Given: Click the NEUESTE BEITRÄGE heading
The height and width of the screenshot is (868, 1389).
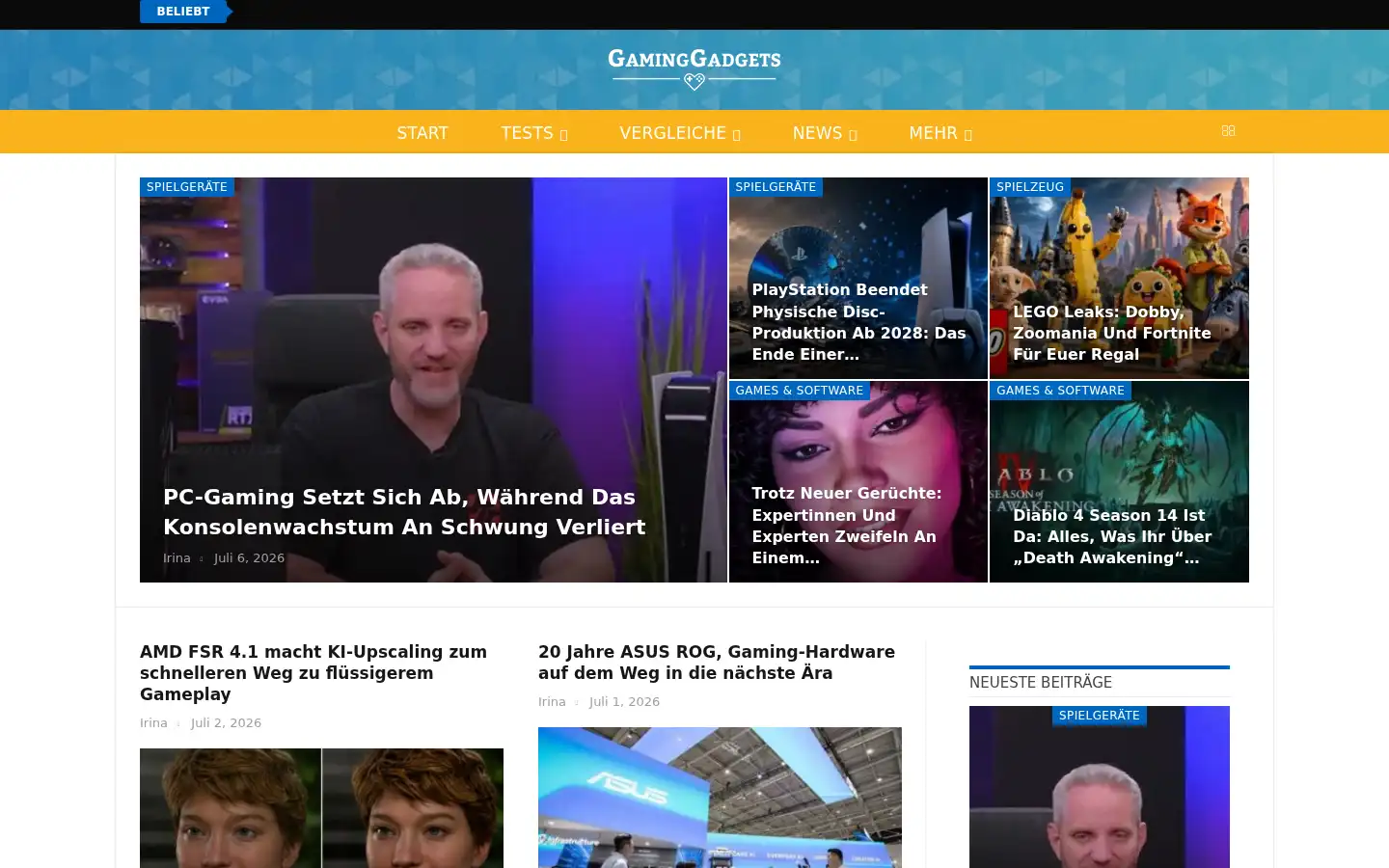Looking at the screenshot, I should (1041, 683).
